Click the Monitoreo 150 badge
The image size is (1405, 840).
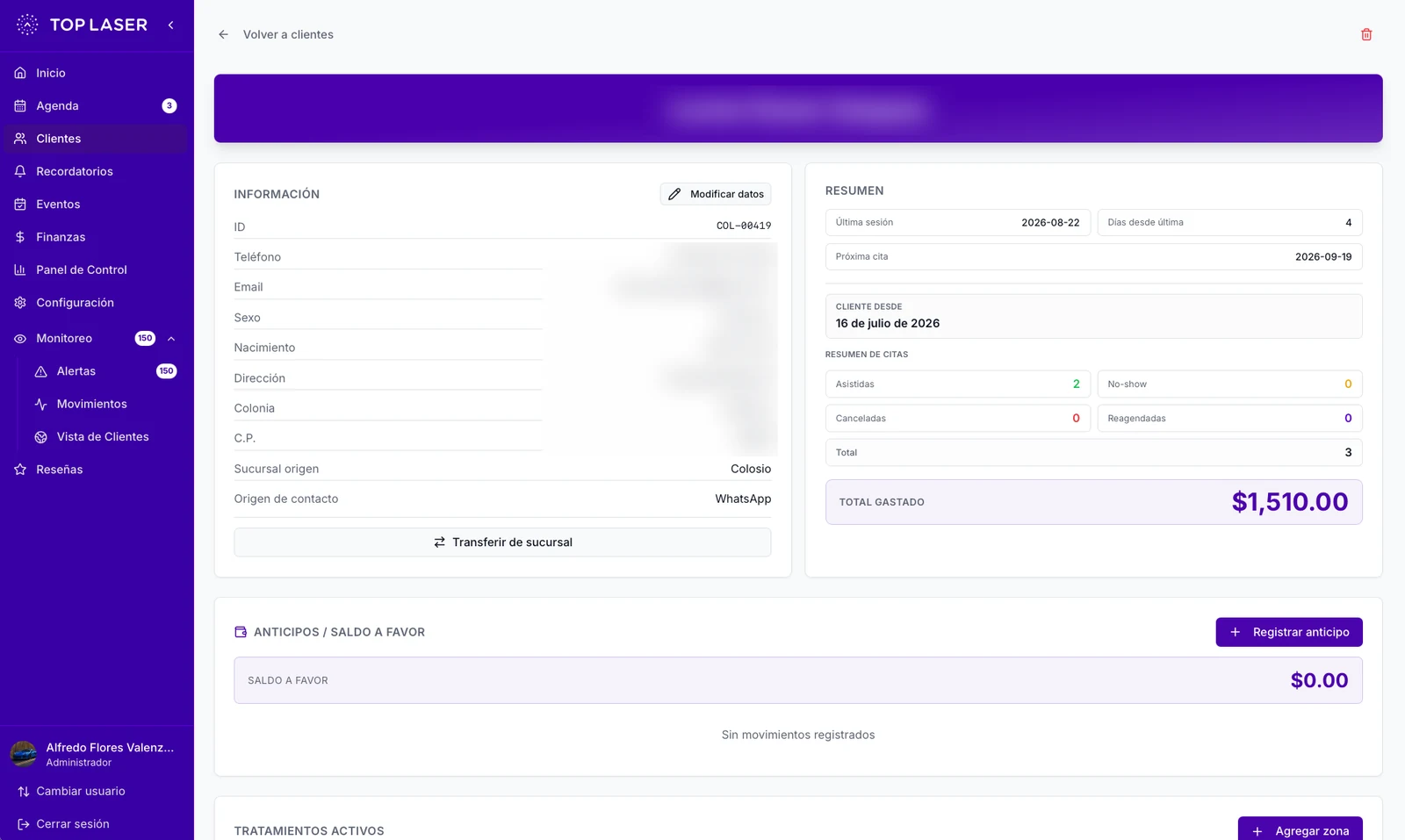click(145, 339)
